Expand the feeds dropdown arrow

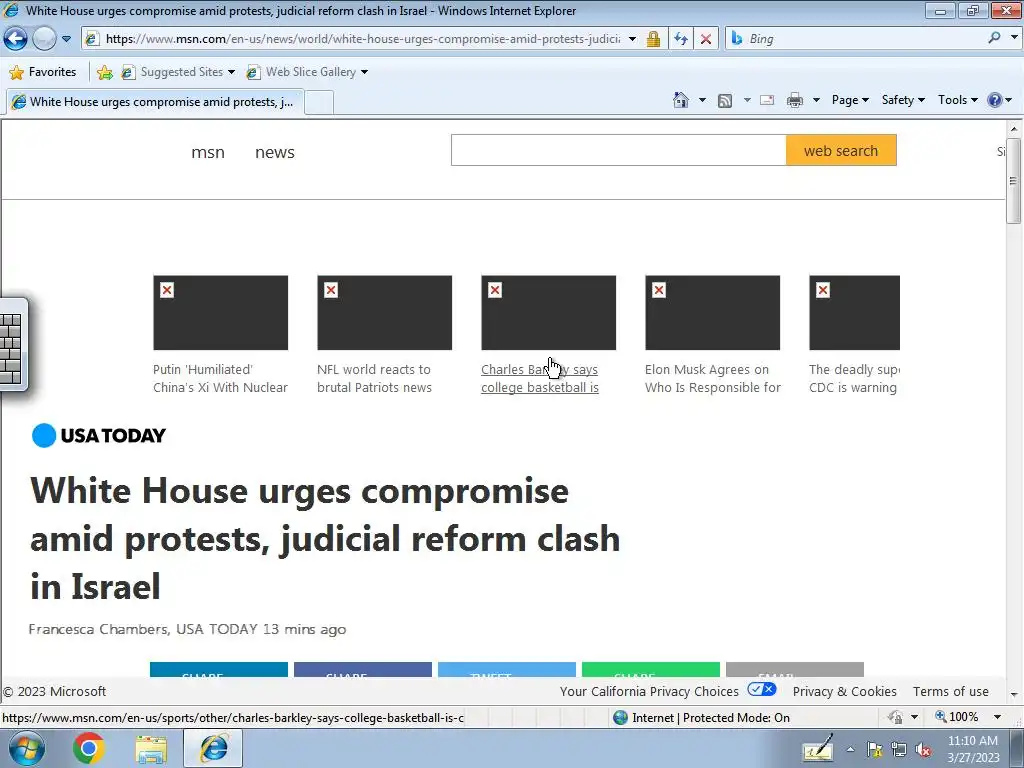click(747, 100)
